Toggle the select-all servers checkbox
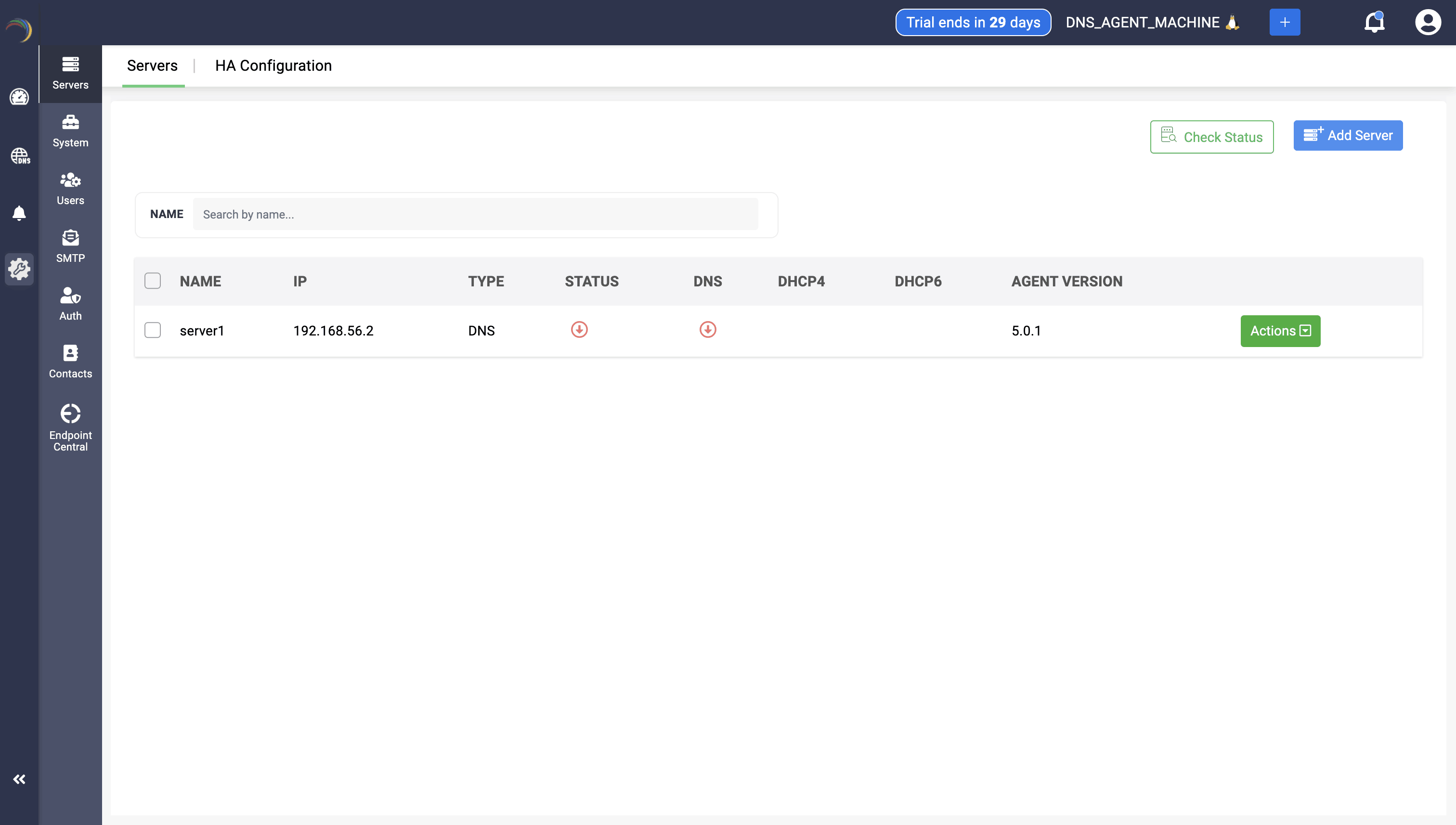The width and height of the screenshot is (1456, 825). [153, 281]
